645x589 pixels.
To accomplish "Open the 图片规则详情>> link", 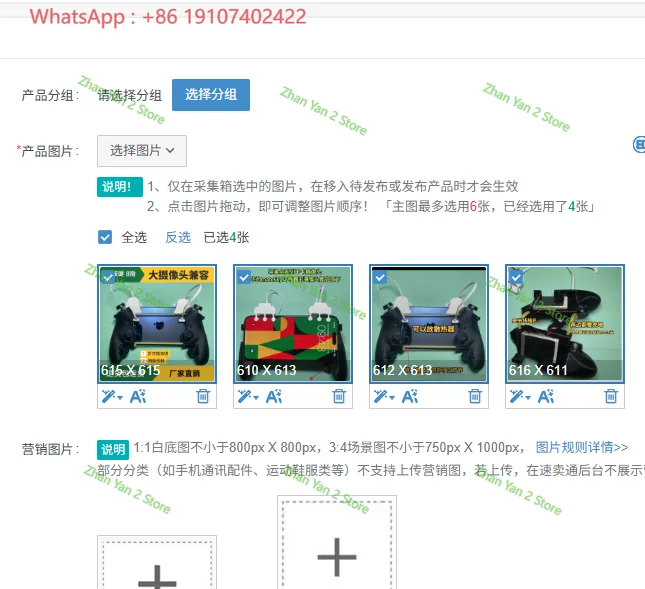I will (x=582, y=447).
